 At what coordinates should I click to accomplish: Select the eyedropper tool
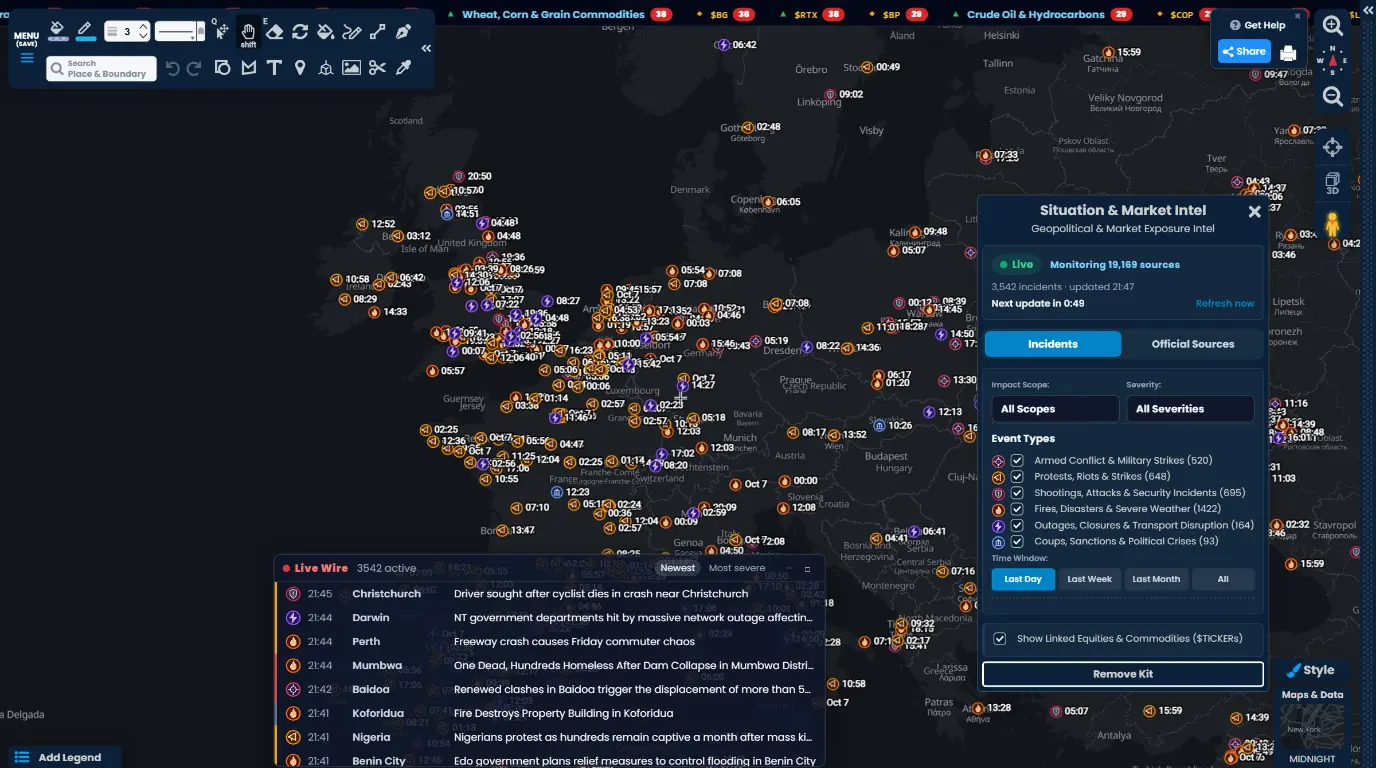click(403, 68)
